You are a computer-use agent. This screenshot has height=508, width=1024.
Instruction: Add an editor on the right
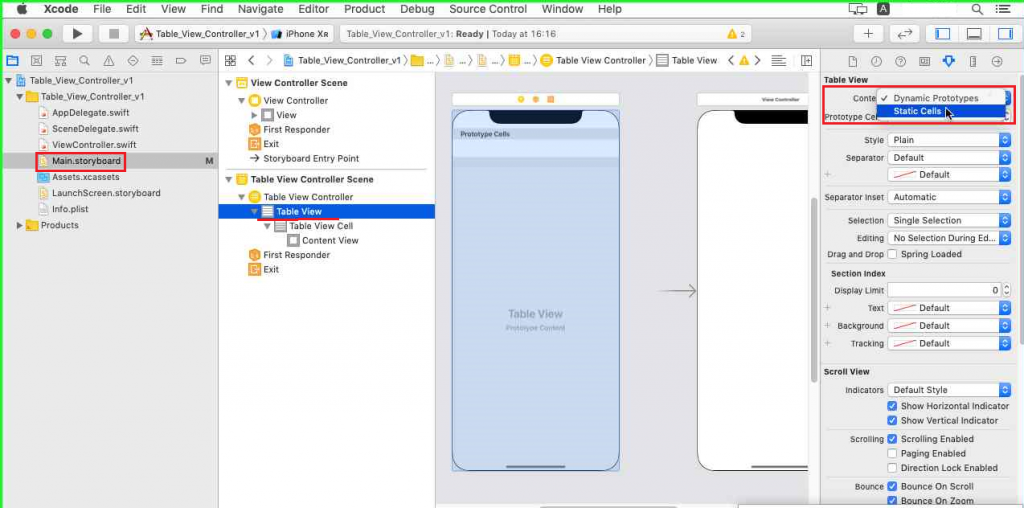[807, 61]
